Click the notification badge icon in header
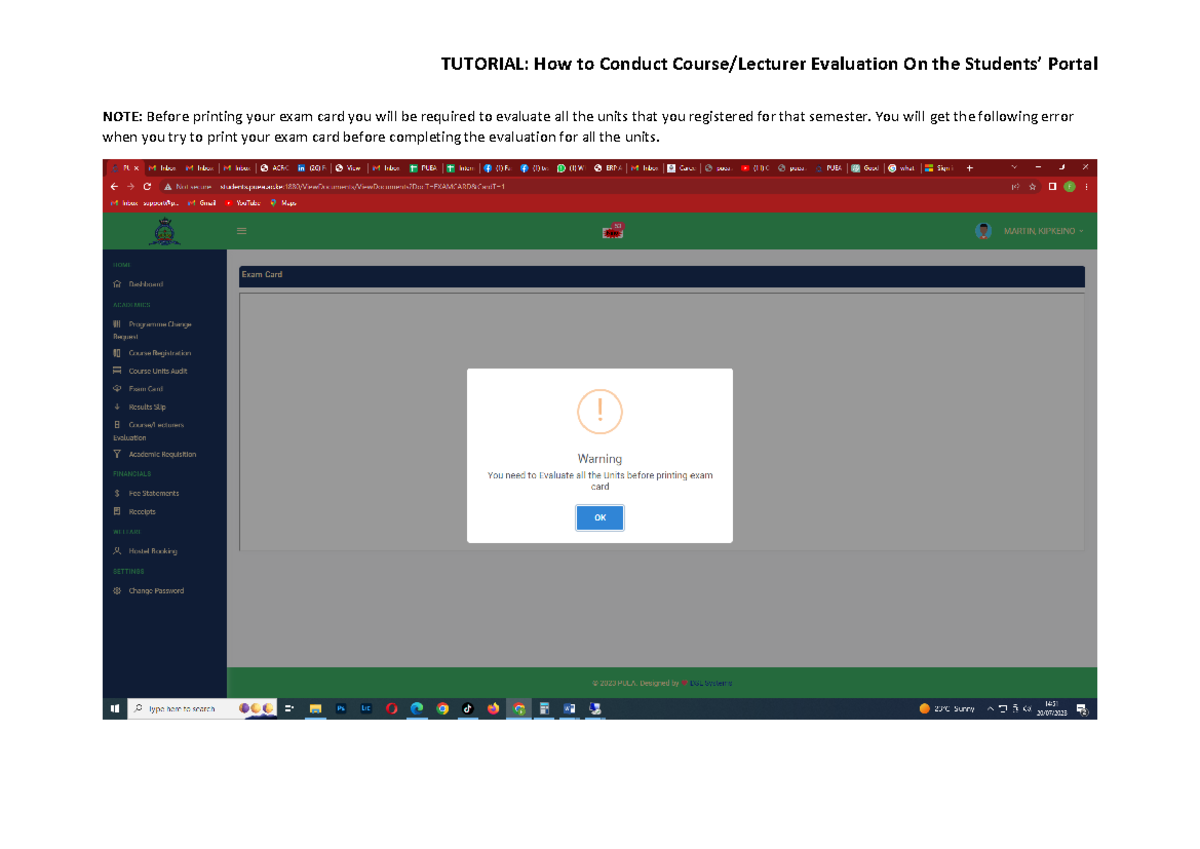Image resolution: width=1200 pixels, height=849 pixels. 611,231
